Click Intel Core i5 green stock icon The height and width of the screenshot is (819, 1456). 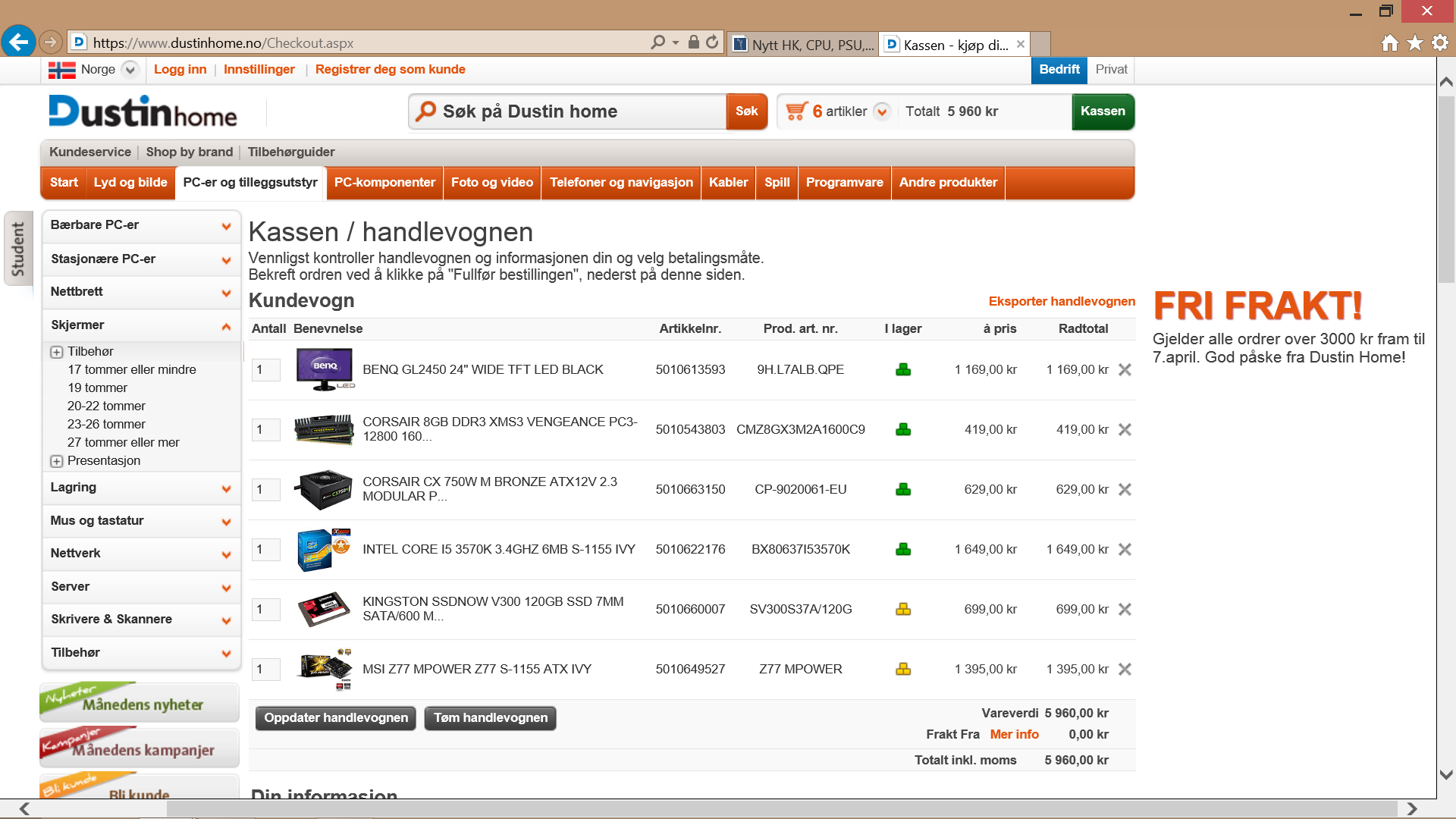tap(903, 550)
